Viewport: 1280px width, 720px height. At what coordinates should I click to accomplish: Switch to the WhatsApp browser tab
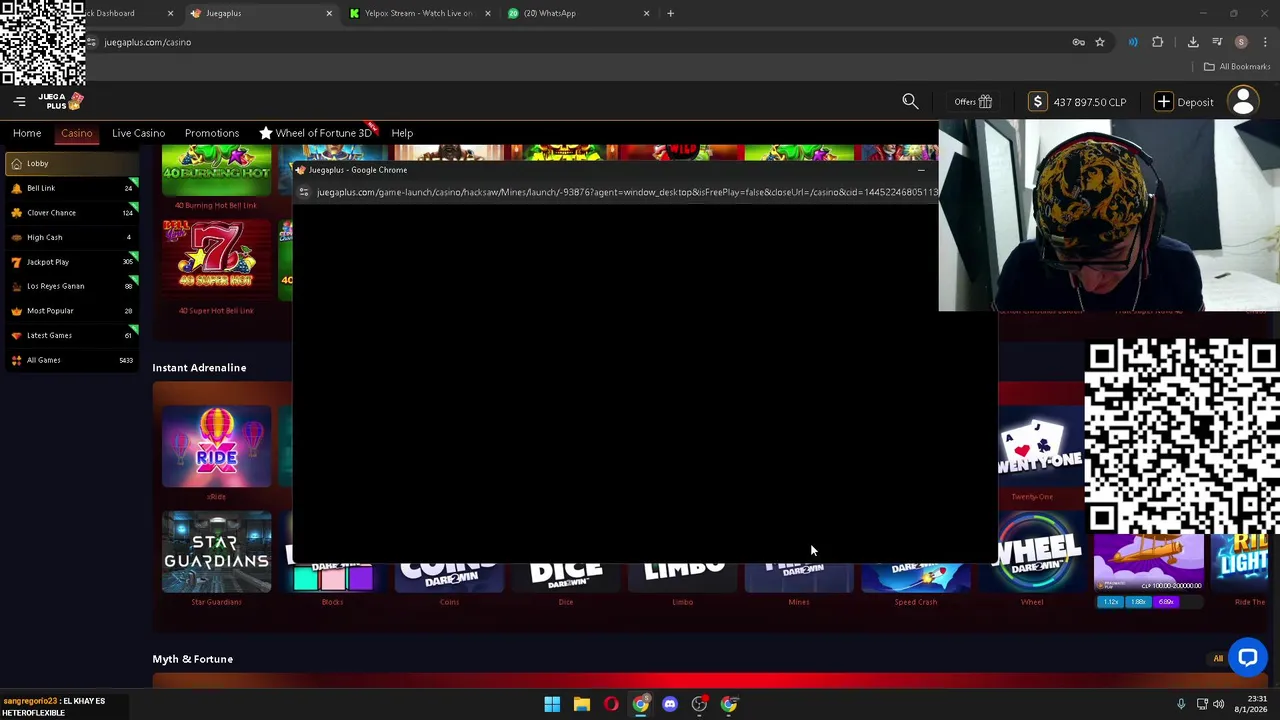[x=575, y=13]
